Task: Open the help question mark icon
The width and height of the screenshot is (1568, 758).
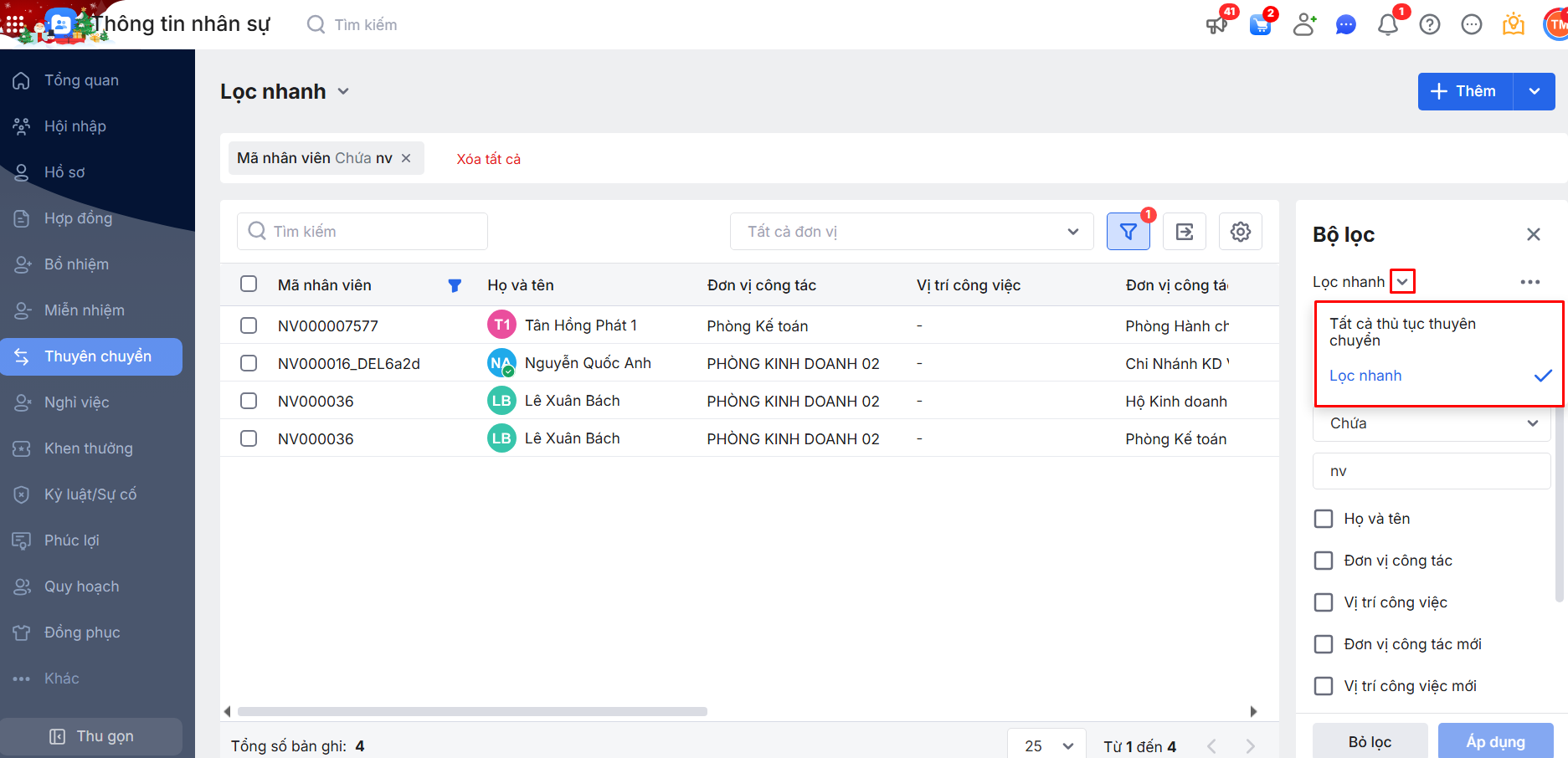Action: tap(1429, 25)
